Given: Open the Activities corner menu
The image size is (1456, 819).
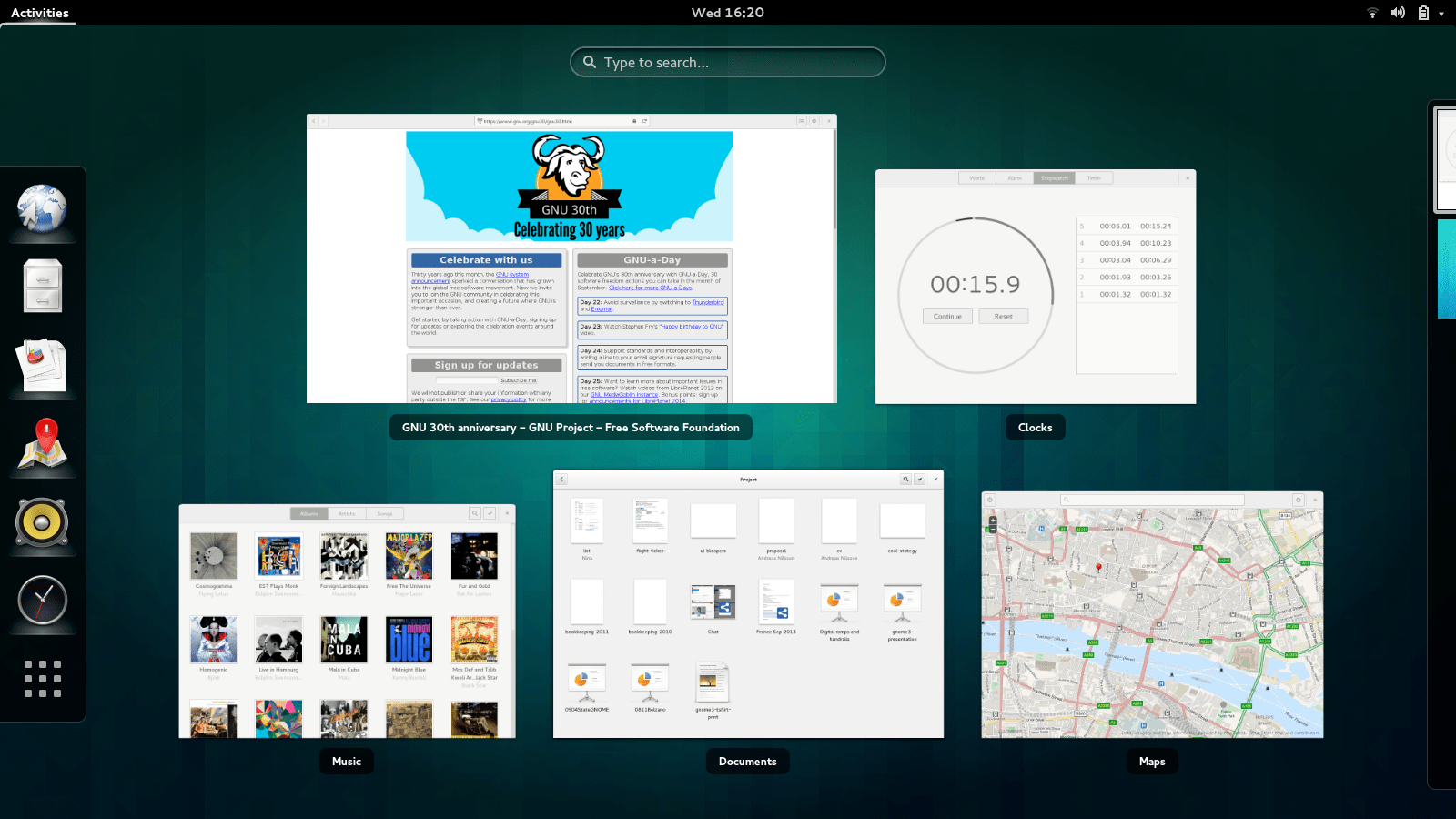Looking at the screenshot, I should pyautogui.click(x=39, y=13).
